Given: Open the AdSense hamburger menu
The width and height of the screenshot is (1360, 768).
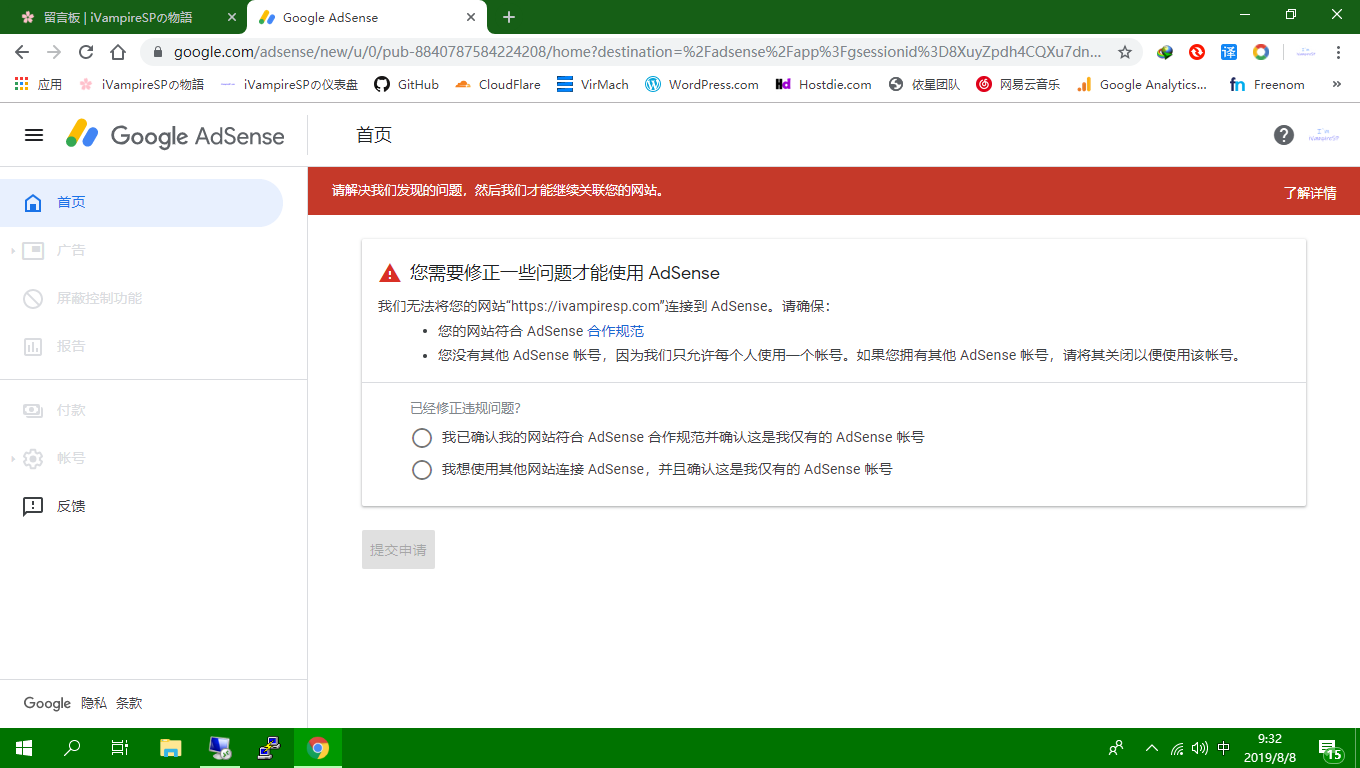Looking at the screenshot, I should click(34, 135).
